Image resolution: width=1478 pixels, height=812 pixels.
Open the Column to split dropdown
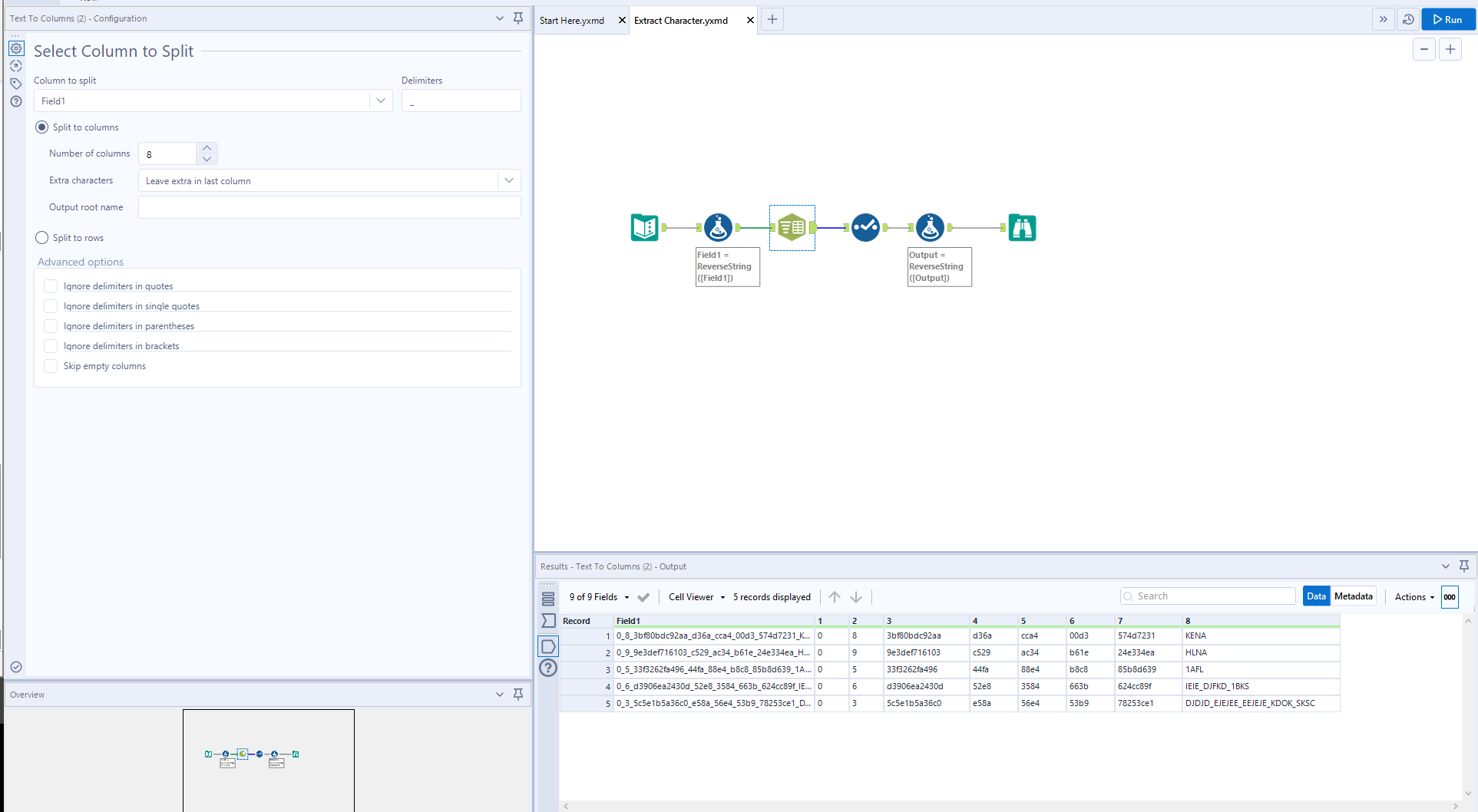[380, 101]
